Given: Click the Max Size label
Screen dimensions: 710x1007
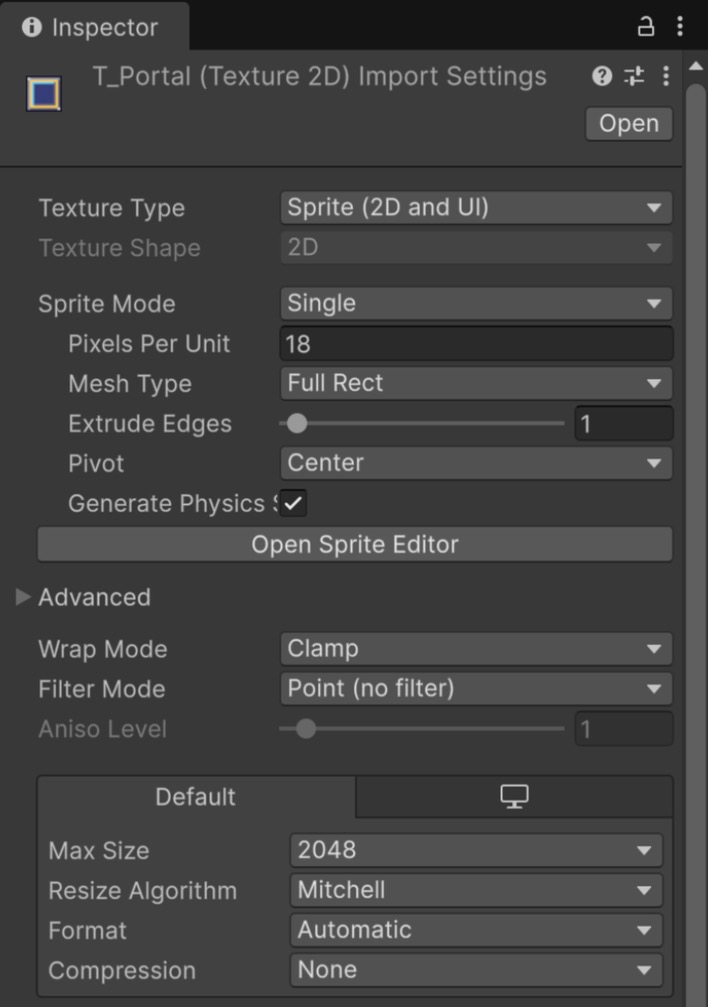Looking at the screenshot, I should [x=99, y=851].
